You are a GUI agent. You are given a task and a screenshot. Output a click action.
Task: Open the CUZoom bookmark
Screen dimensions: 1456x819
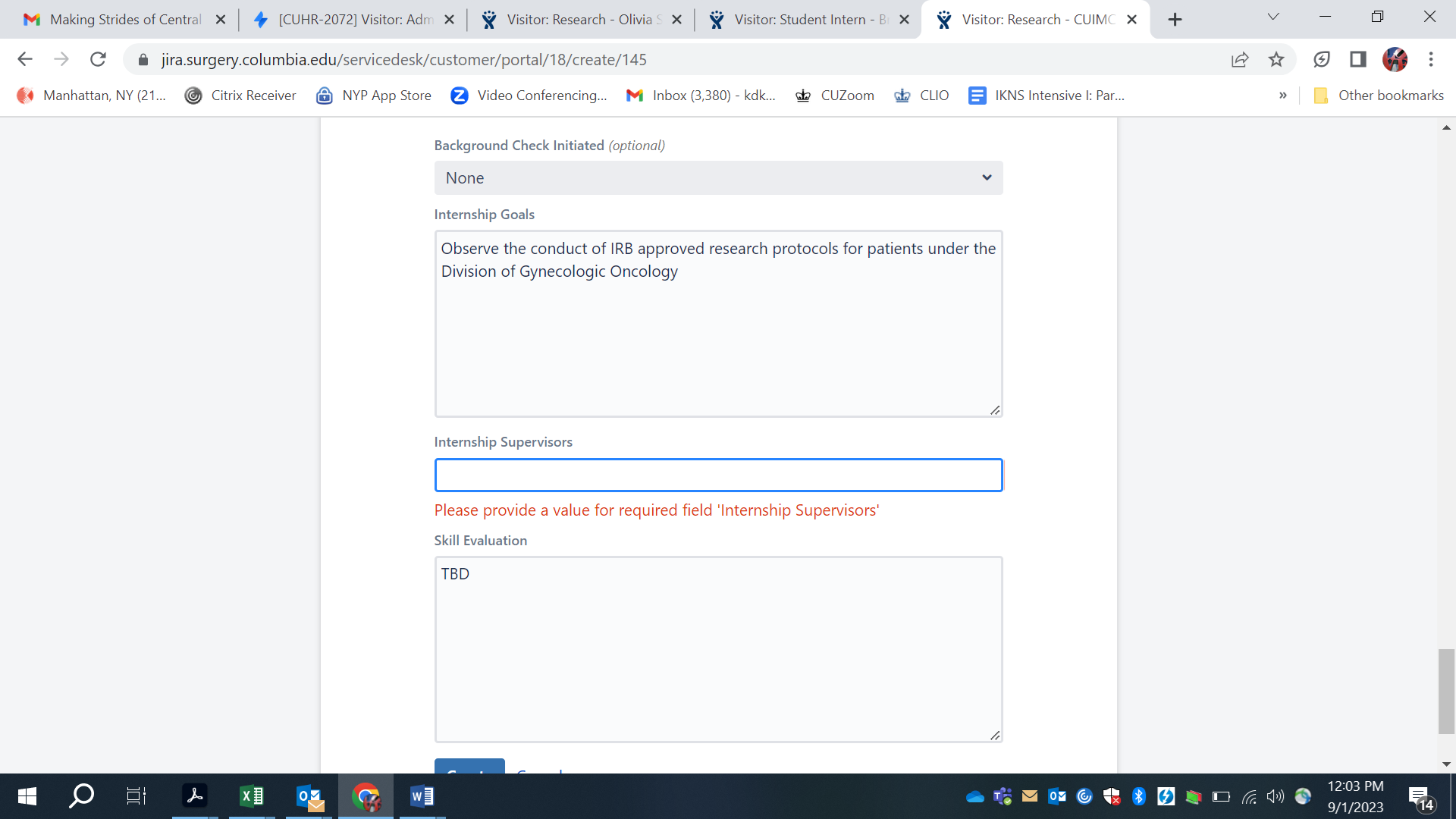pos(835,96)
